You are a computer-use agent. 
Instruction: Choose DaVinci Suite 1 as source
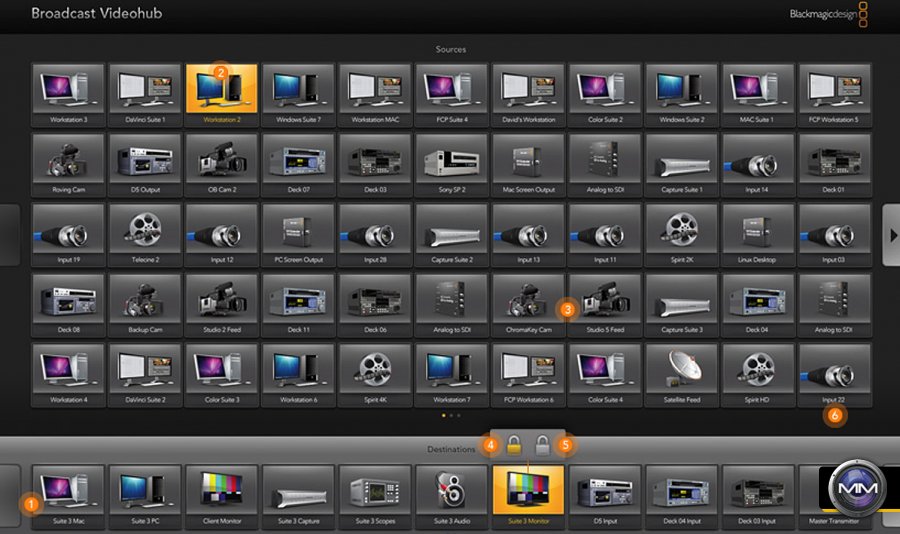145,95
